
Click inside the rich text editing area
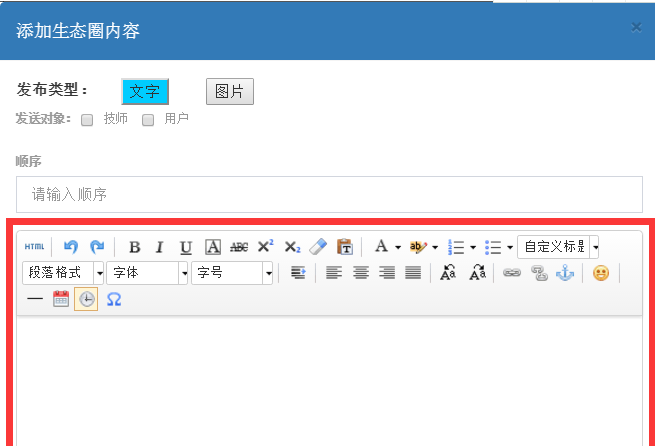coord(329,382)
